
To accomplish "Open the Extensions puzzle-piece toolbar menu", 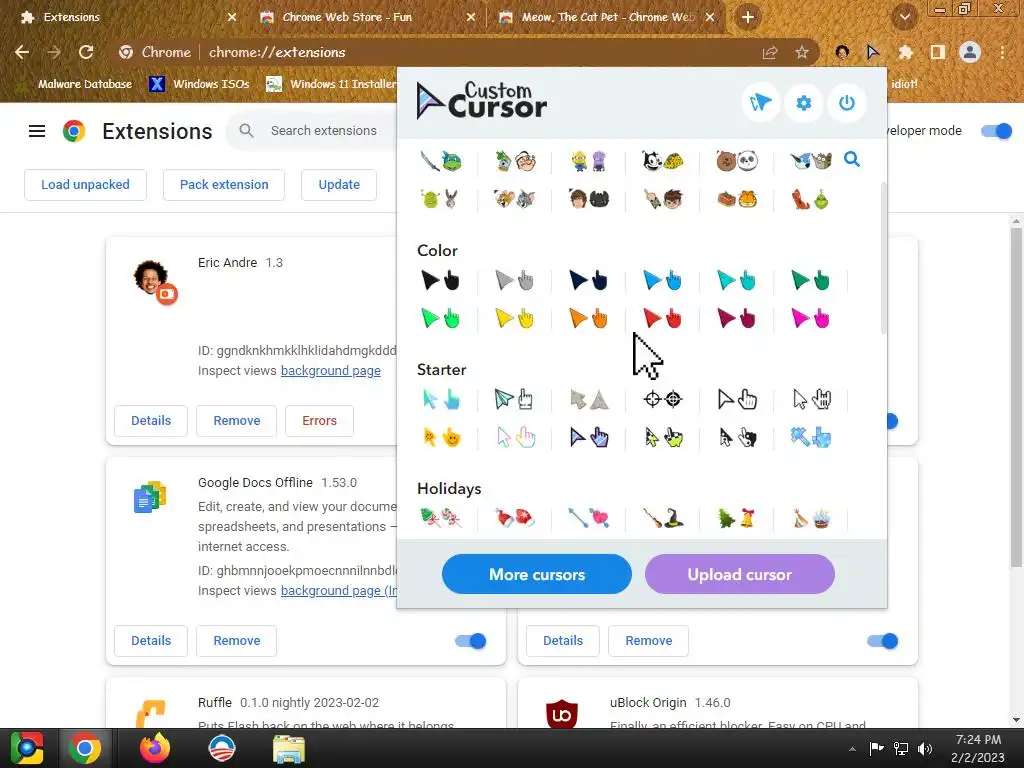I will (905, 52).
